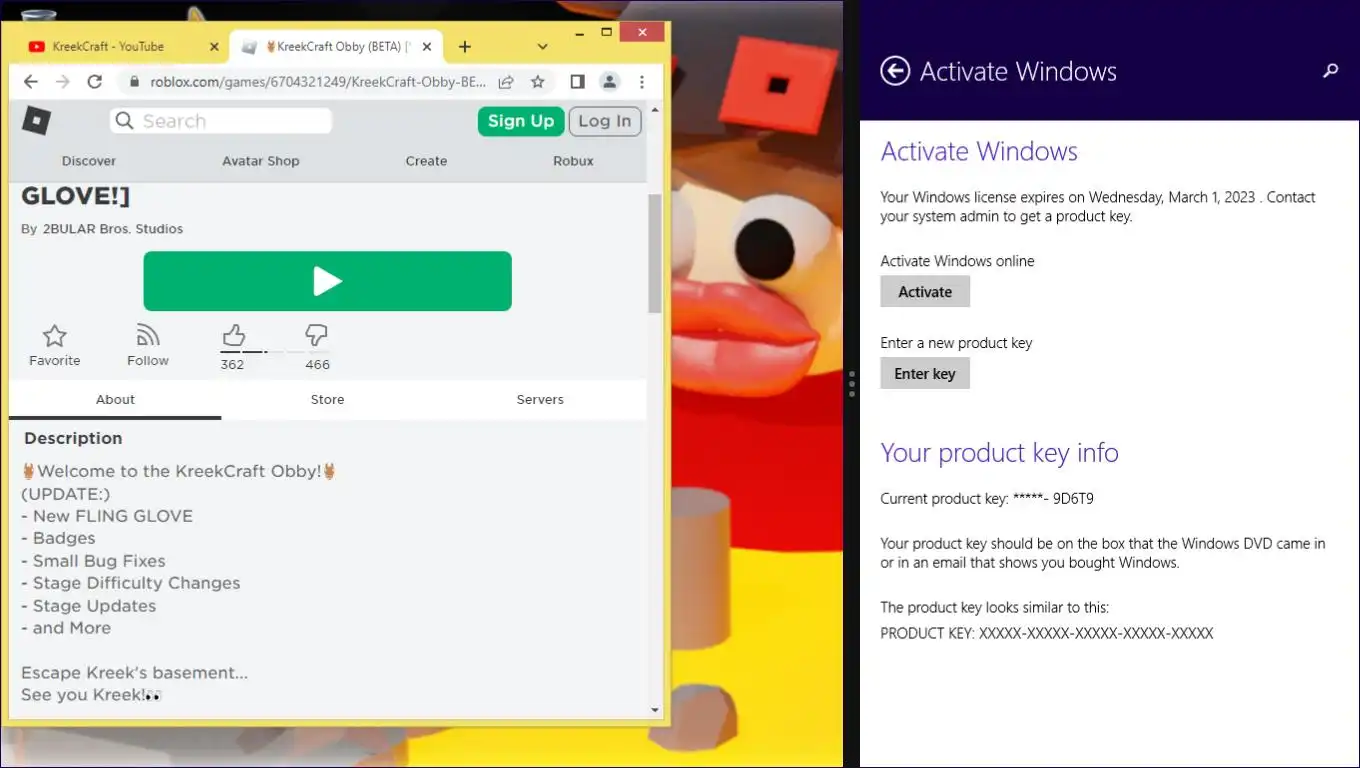Click the Roblox logo icon

pos(36,121)
